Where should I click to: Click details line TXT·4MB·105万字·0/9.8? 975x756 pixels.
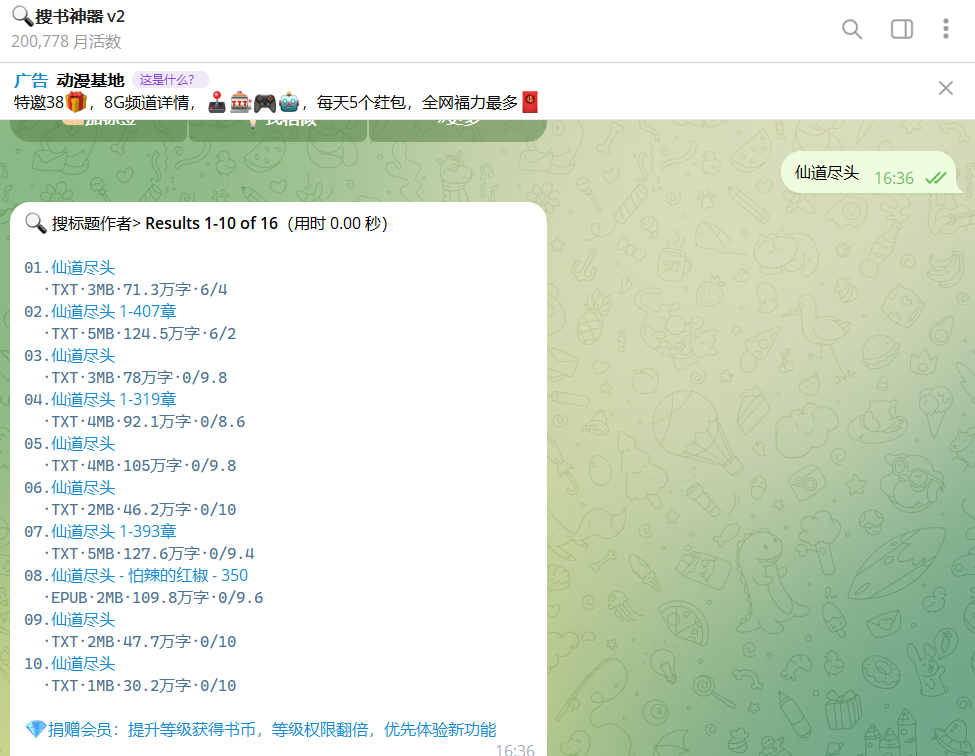[140, 466]
